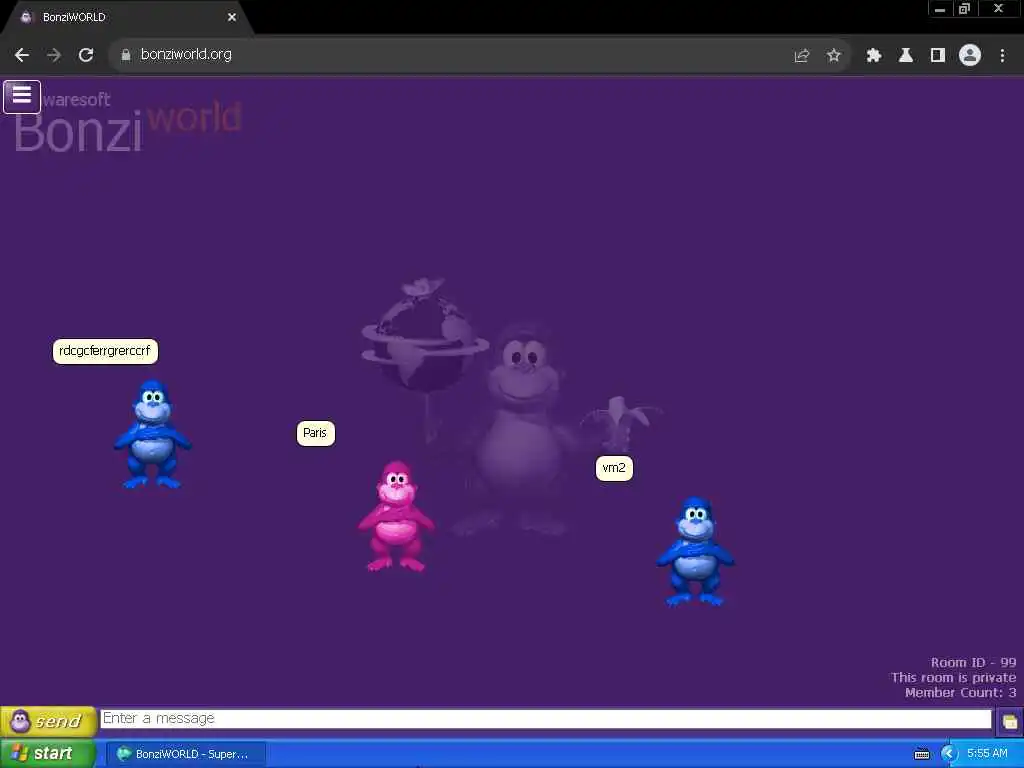Image resolution: width=1024 pixels, height=768 pixels.
Task: Minimize the browser window
Action: pos(940,9)
